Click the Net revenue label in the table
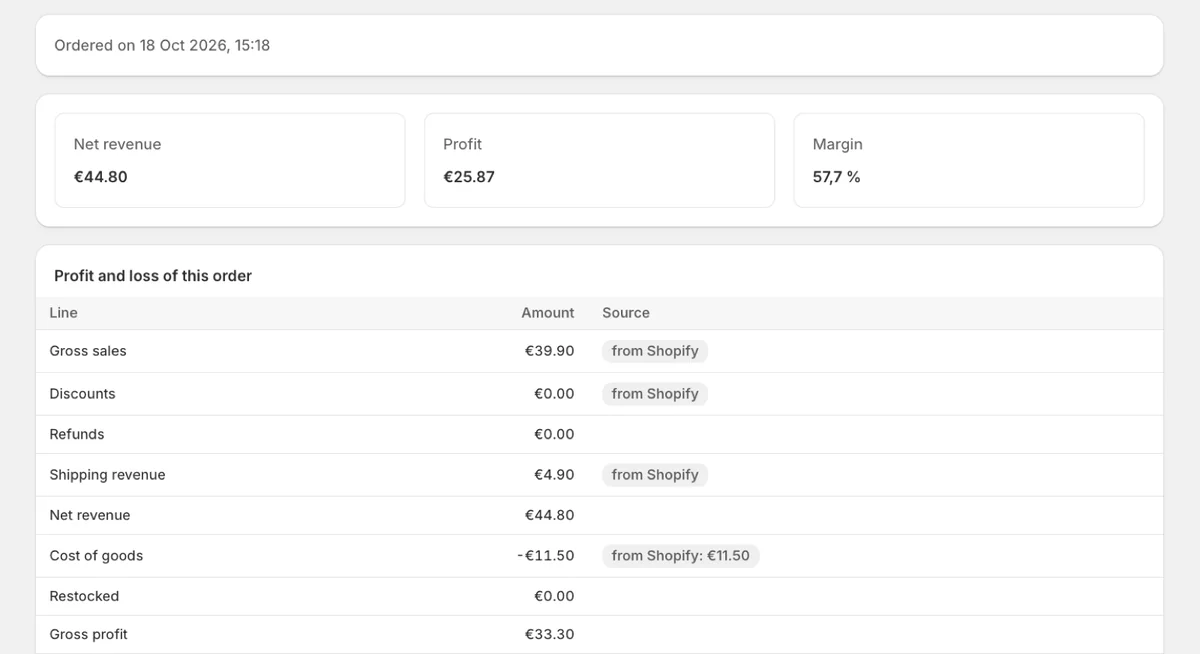The width and height of the screenshot is (1200, 654). 90,515
